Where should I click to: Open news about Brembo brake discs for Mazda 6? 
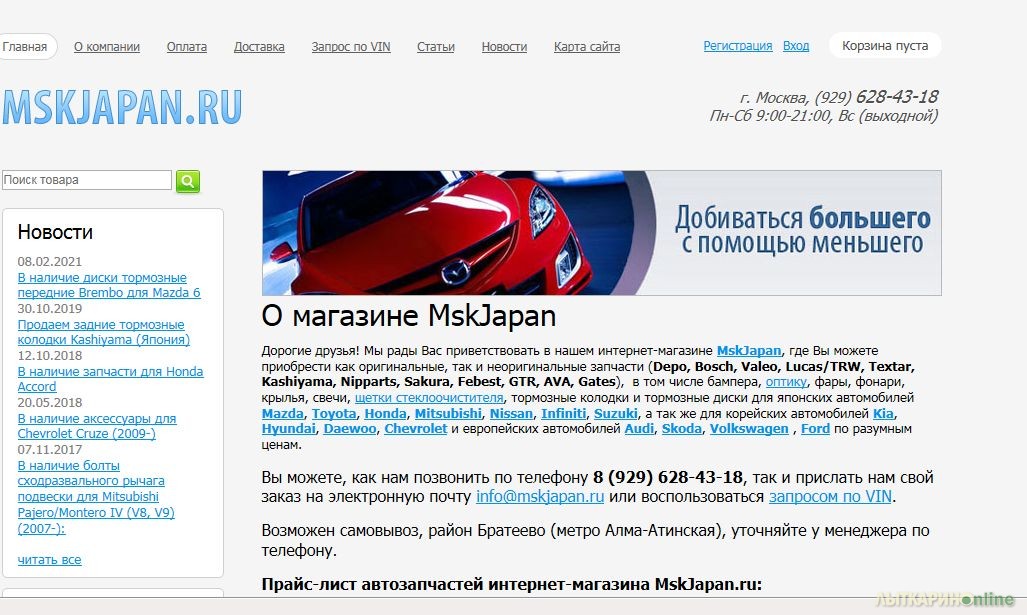pos(109,285)
